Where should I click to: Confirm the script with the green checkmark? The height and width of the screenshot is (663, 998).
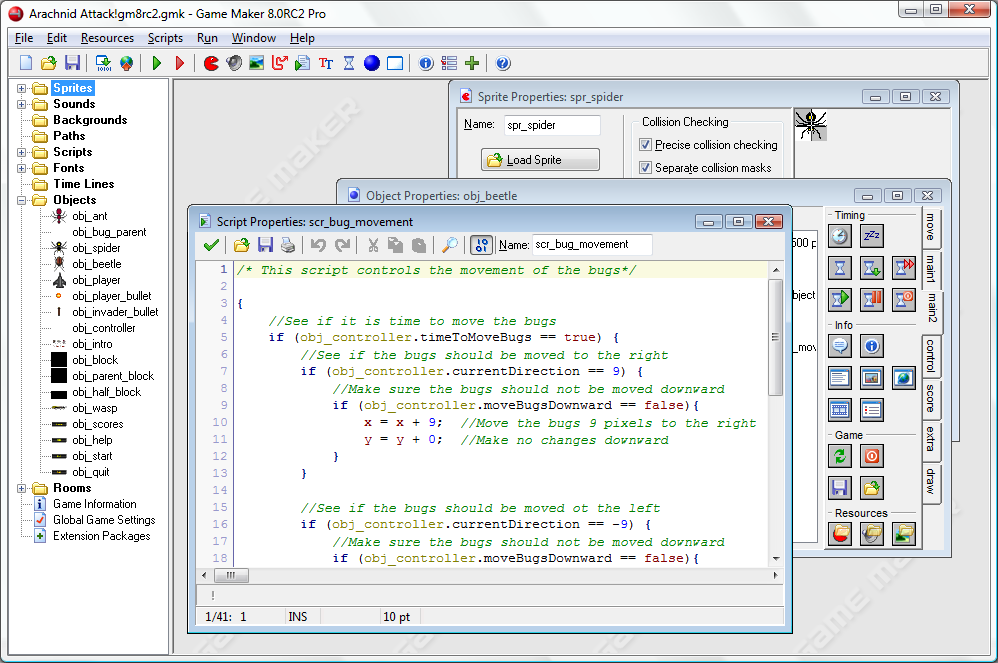[211, 245]
